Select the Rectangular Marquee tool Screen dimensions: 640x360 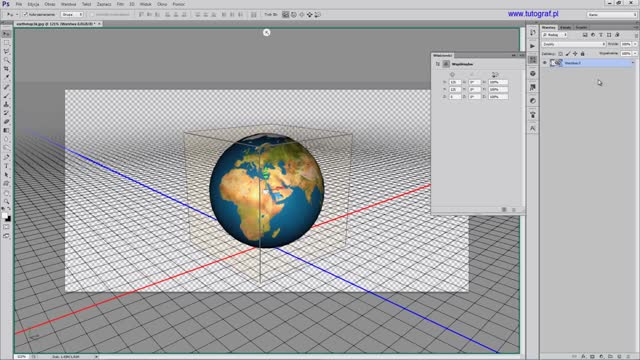pos(6,43)
